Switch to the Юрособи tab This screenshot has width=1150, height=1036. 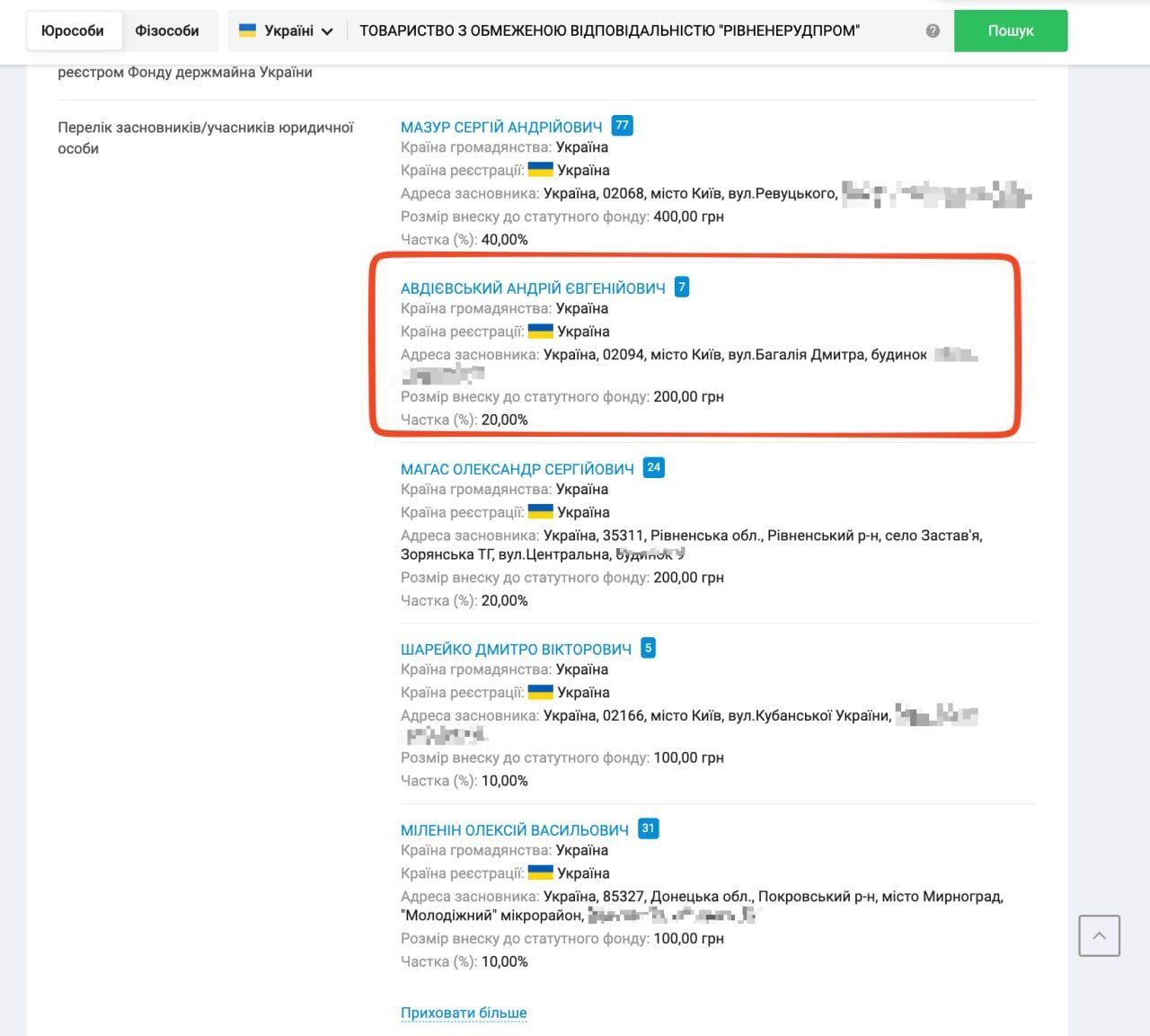(x=73, y=31)
